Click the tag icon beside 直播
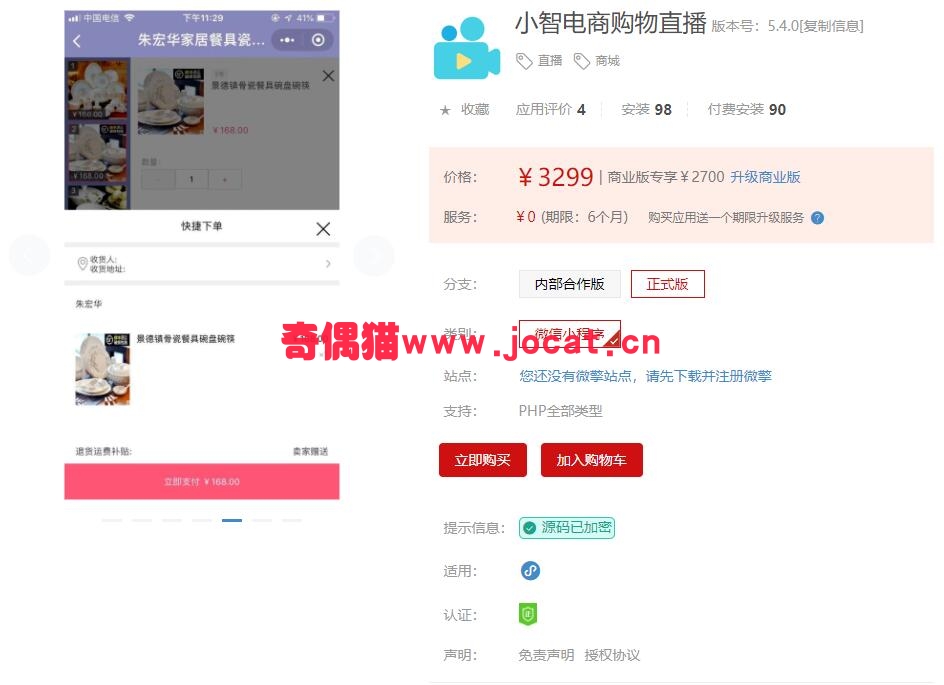Viewport: 944px width, 685px height. coord(524,61)
